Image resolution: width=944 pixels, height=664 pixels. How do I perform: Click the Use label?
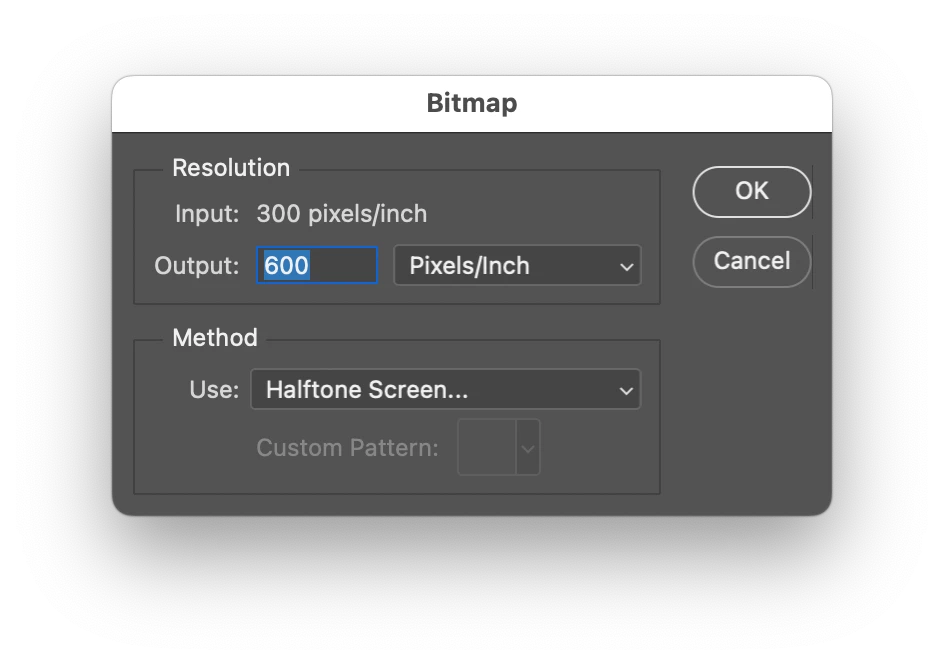214,390
